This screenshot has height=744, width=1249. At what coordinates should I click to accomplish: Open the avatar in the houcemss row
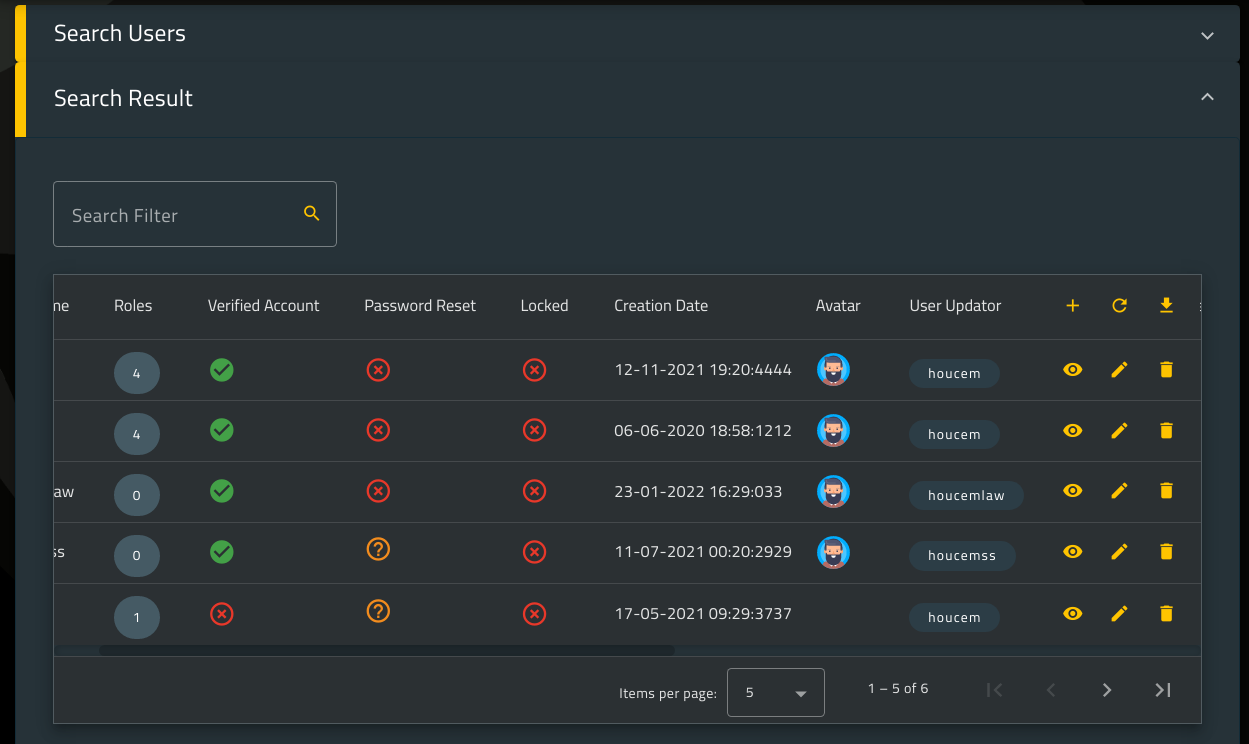click(834, 552)
